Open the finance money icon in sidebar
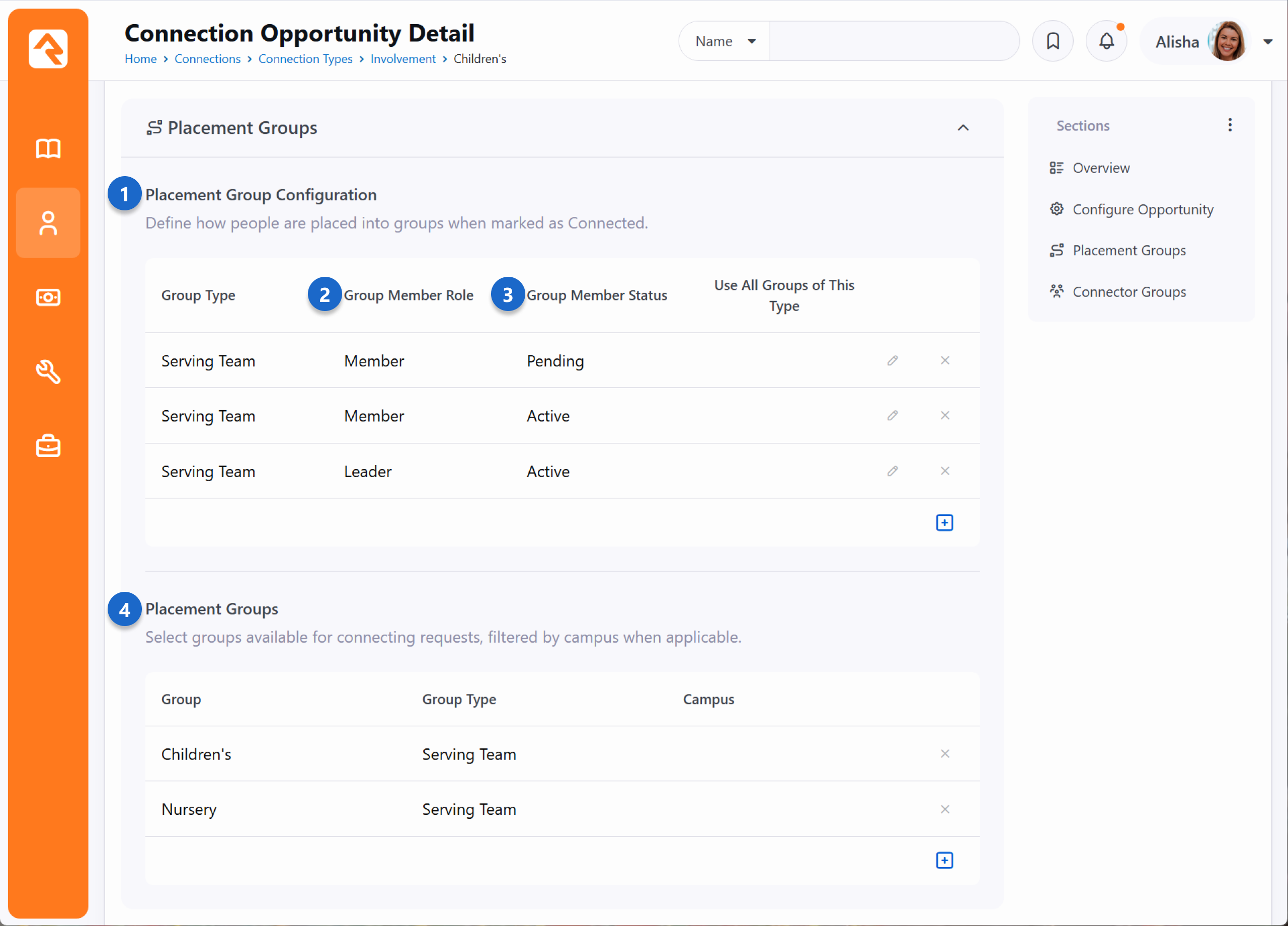Viewport: 1288px width, 926px height. pyautogui.click(x=48, y=297)
